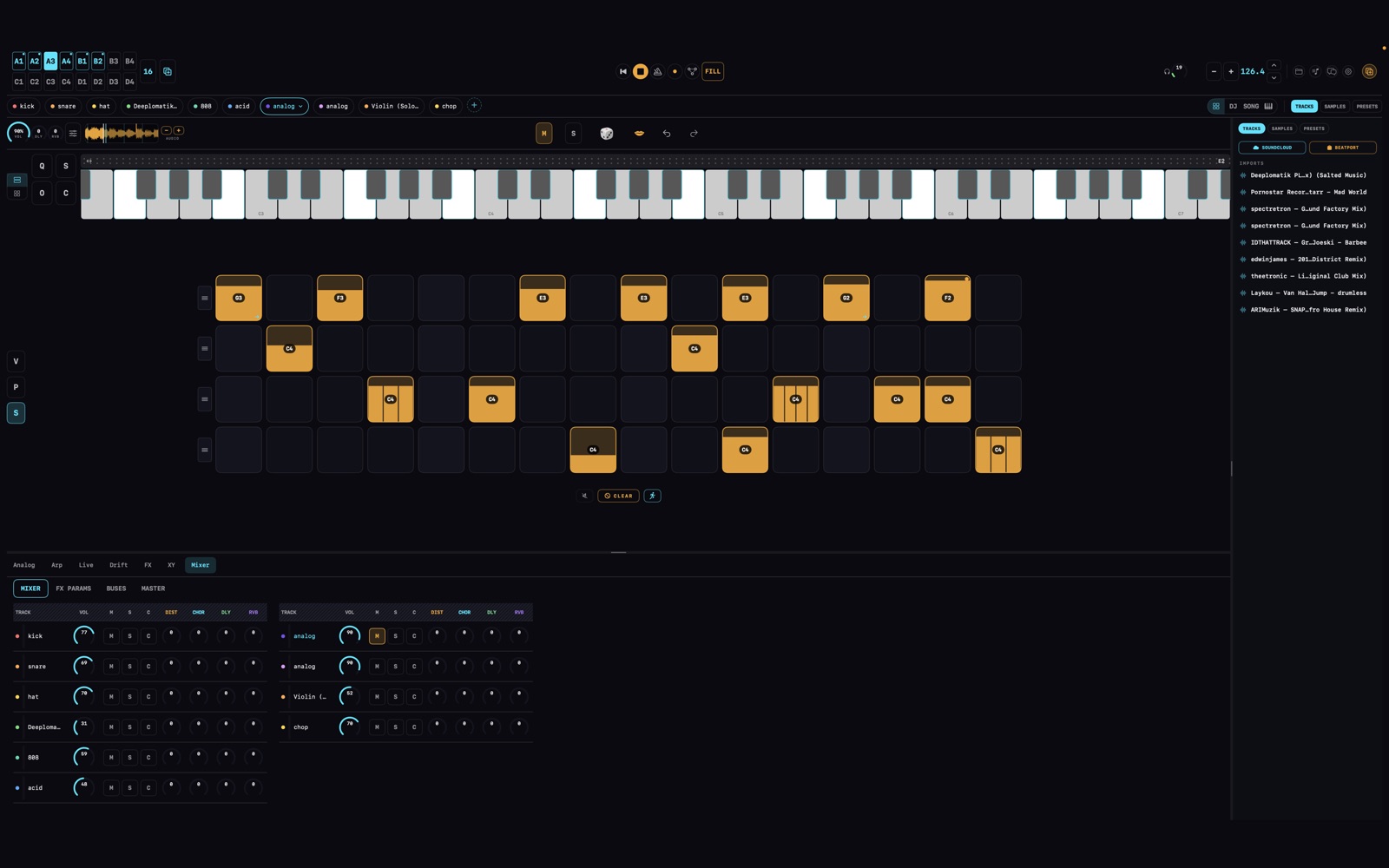
Task: Open the XY tab
Action: [171, 565]
